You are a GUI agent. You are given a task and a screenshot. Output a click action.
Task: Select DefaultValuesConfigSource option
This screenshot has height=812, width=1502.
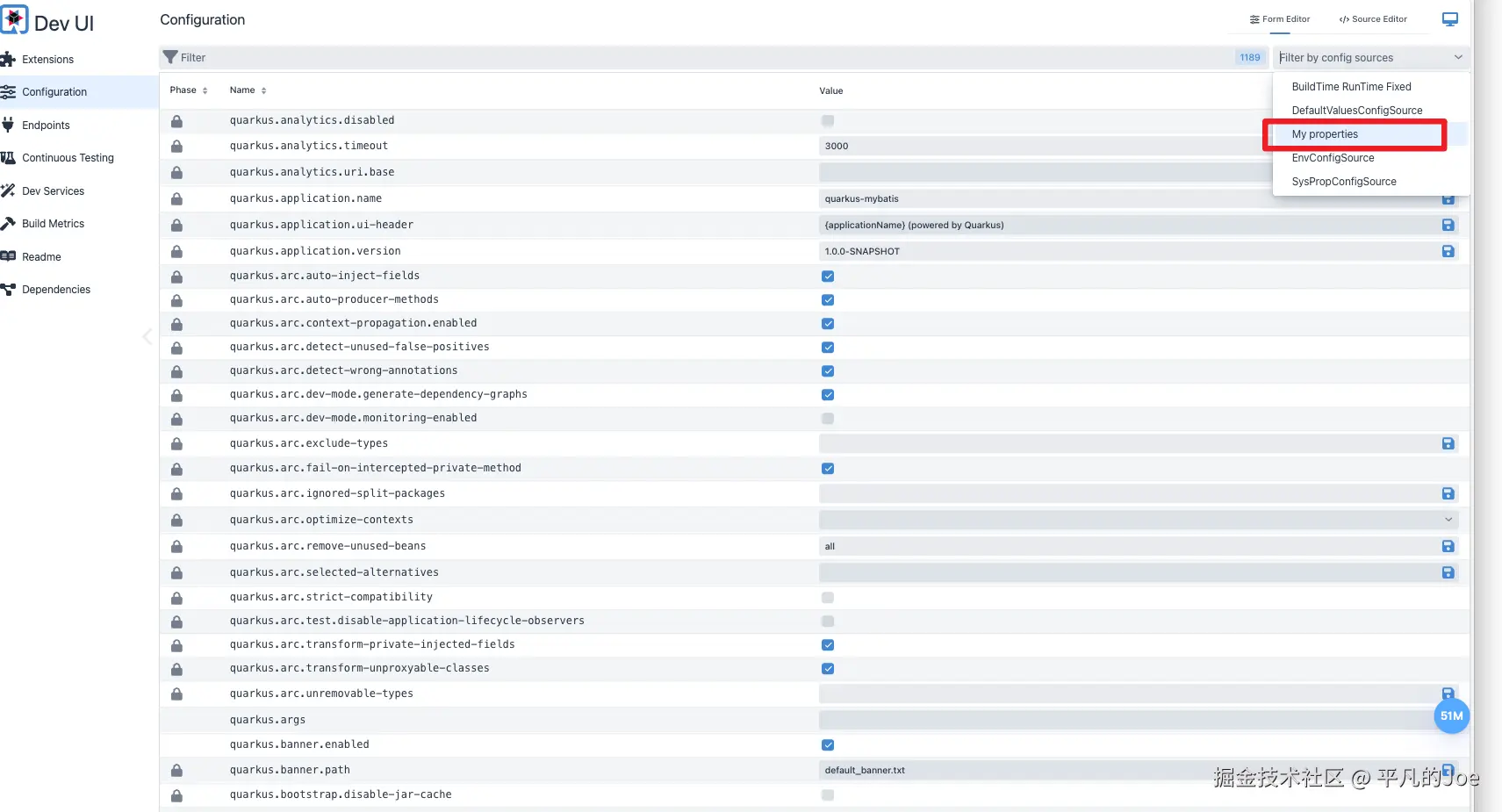tap(1357, 111)
